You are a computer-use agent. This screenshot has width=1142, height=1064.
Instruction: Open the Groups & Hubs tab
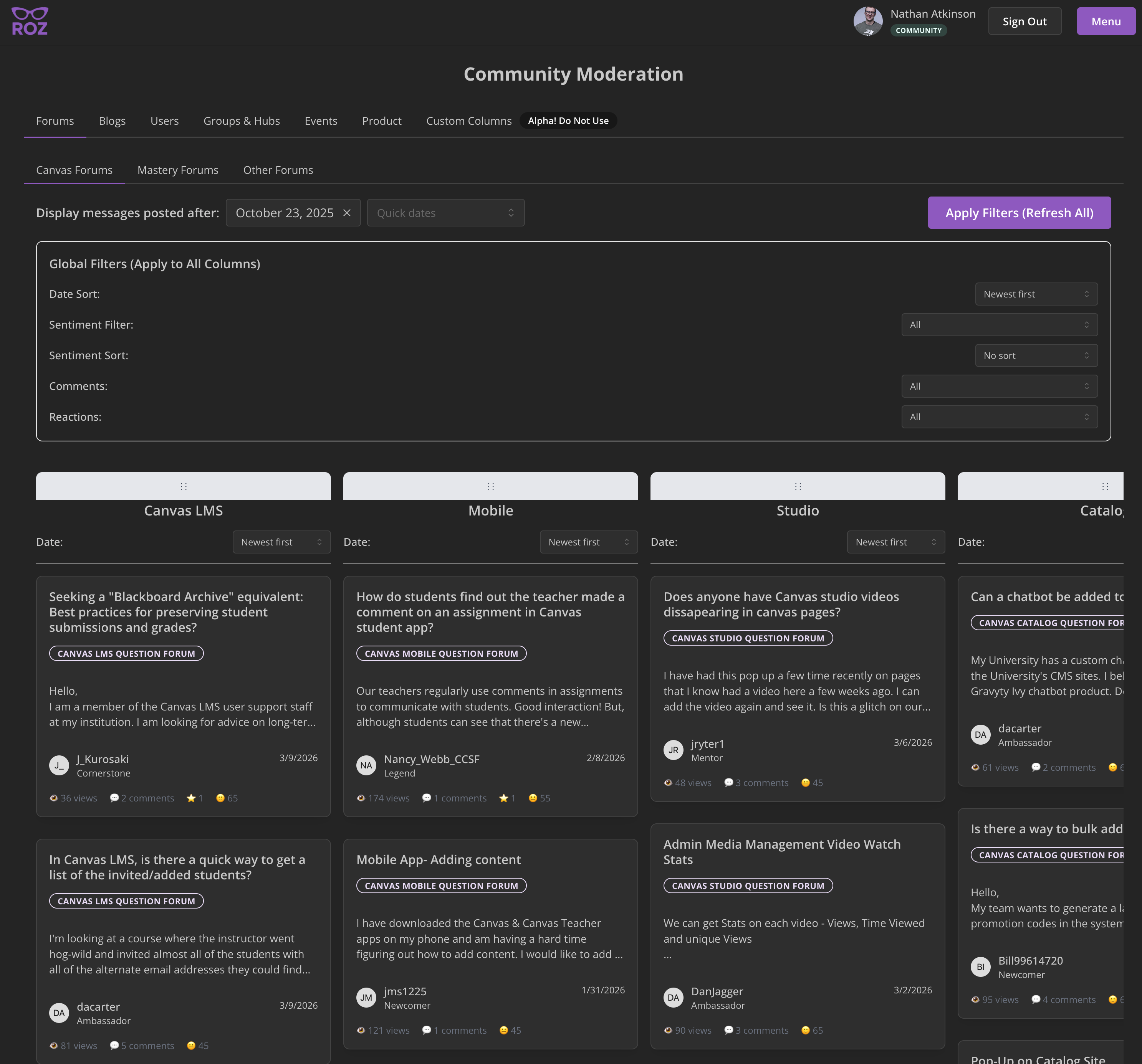click(241, 121)
